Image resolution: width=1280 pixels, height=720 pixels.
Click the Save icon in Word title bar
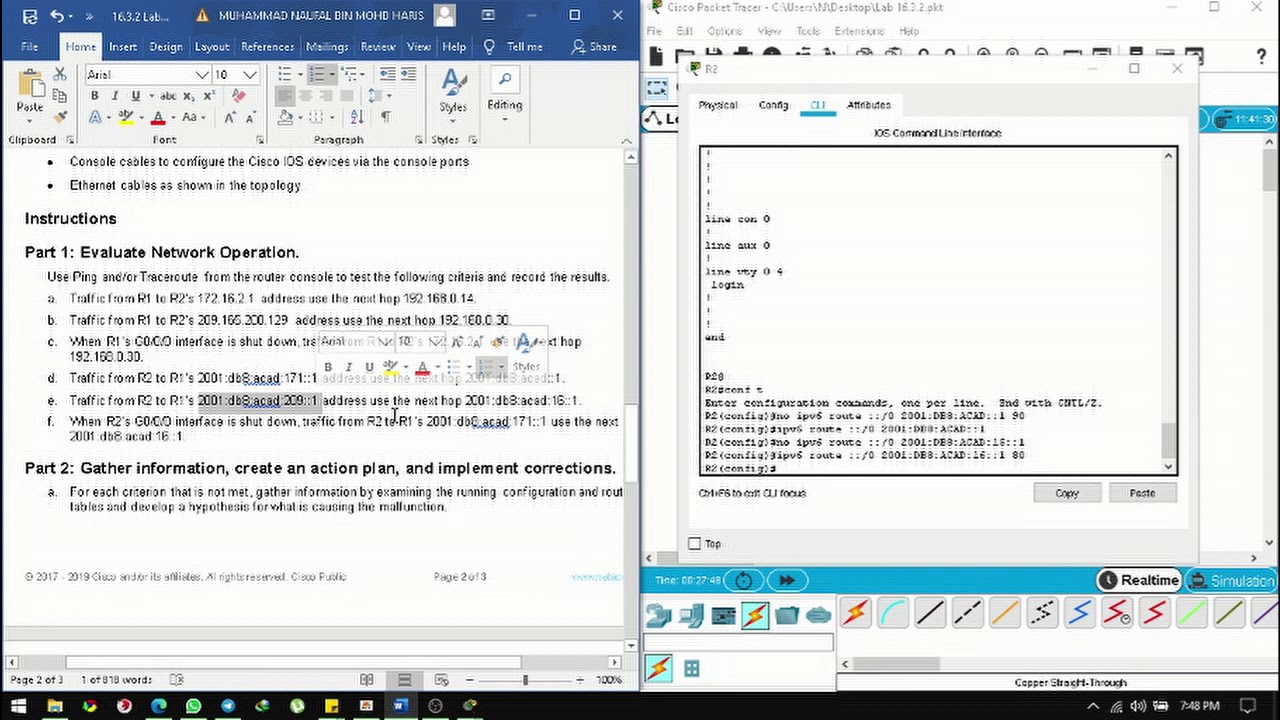click(29, 15)
